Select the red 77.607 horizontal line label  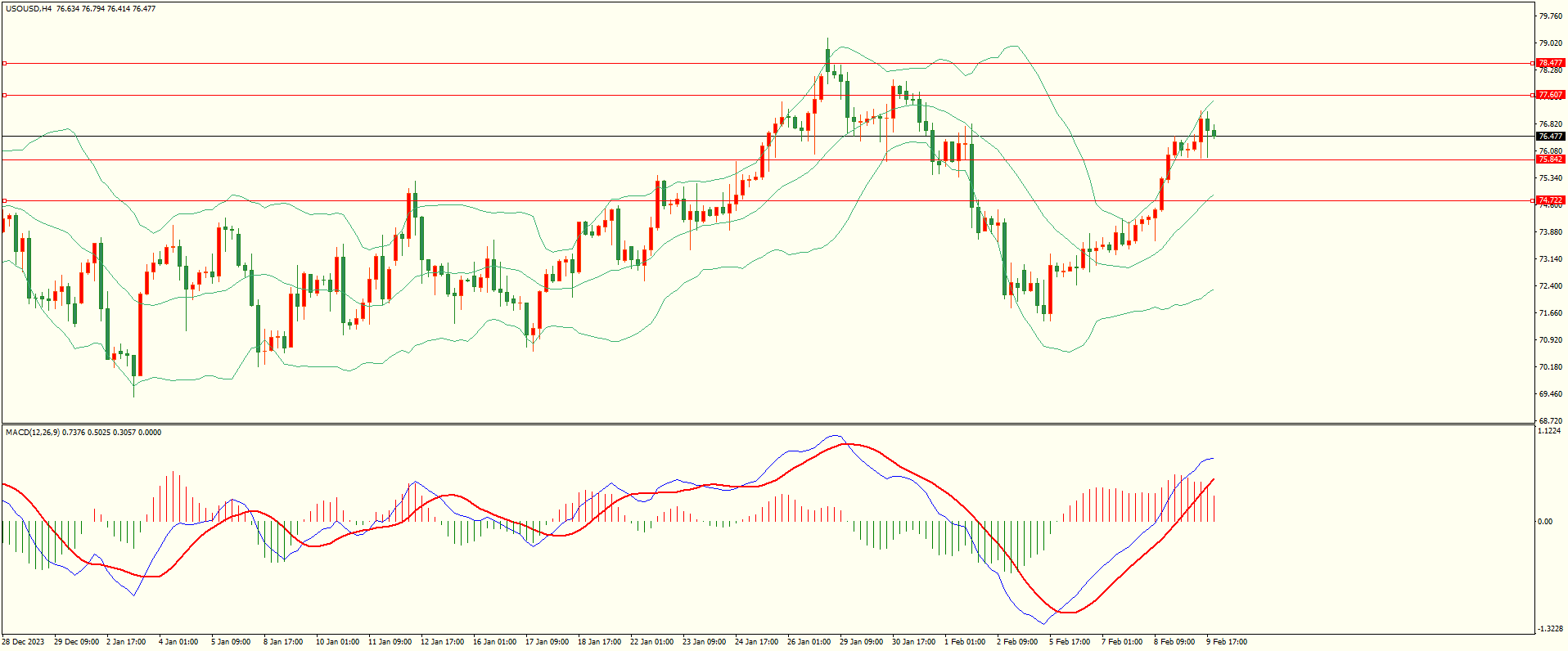(x=1550, y=95)
